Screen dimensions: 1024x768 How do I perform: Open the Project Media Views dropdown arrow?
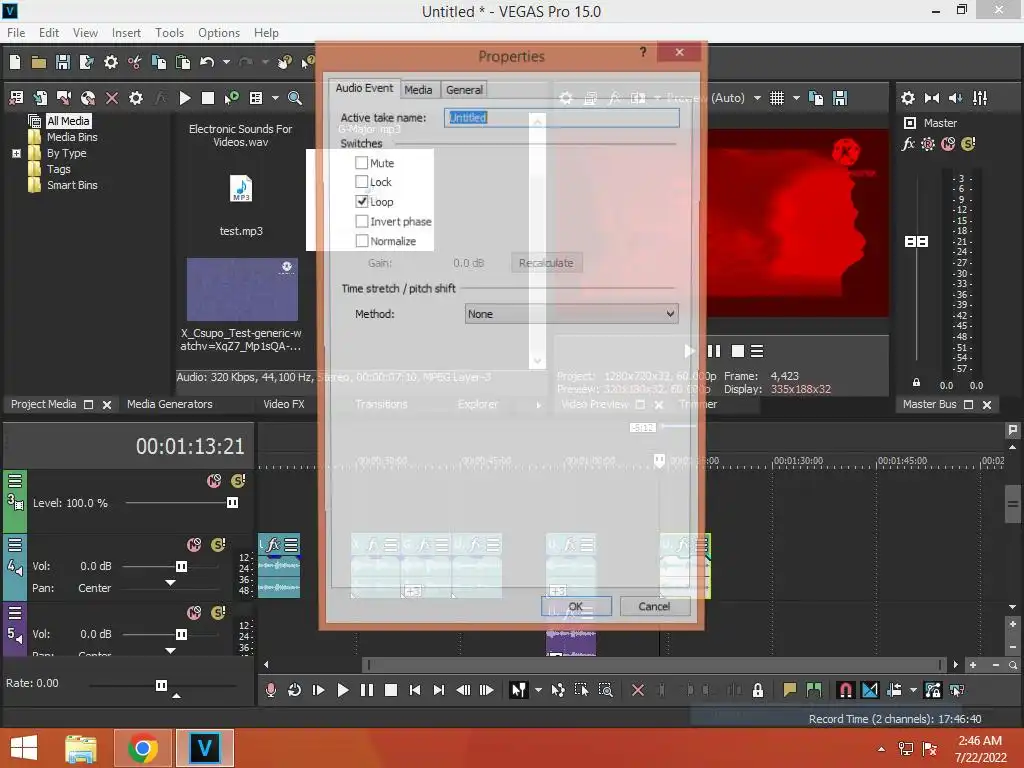click(x=275, y=98)
